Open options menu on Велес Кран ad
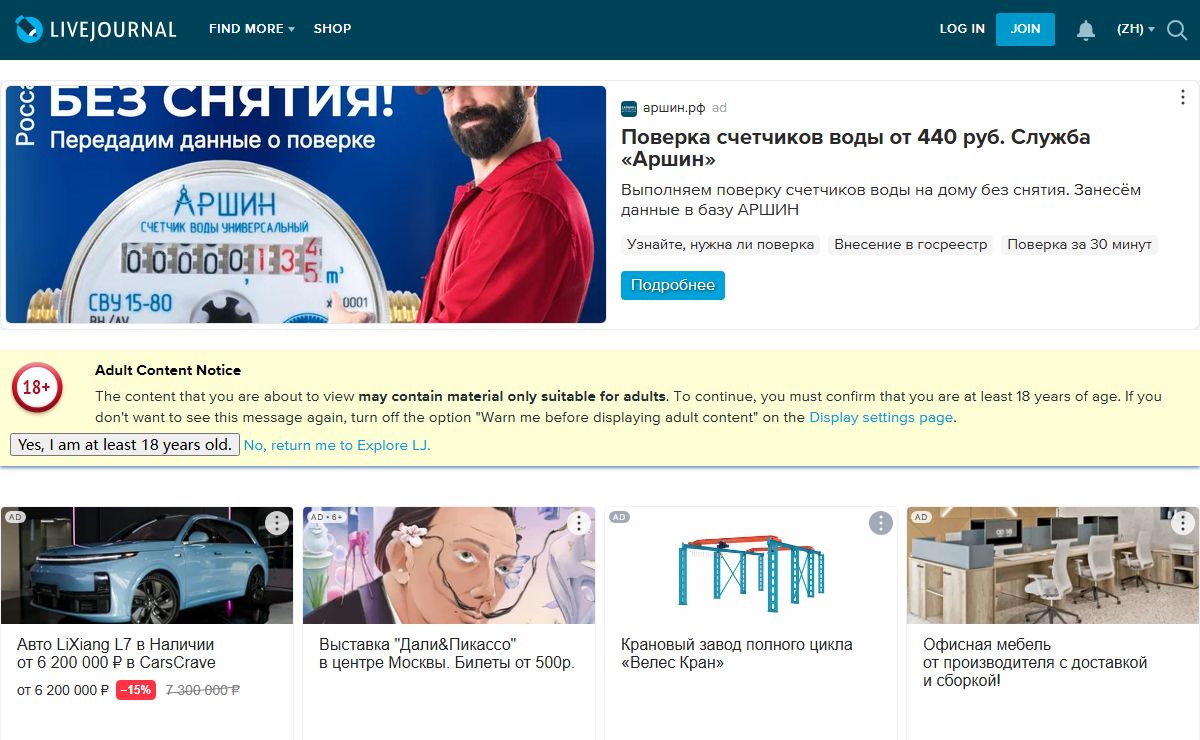Viewport: 1200px width, 740px height. tap(880, 523)
